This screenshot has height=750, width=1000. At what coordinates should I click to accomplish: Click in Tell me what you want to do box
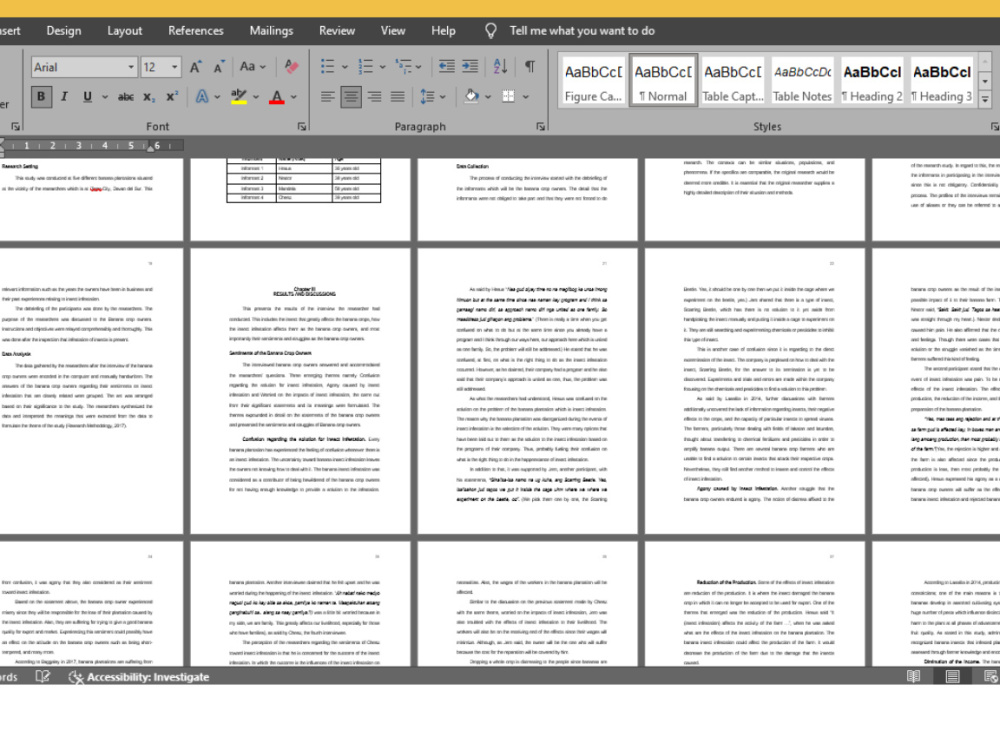(x=582, y=31)
